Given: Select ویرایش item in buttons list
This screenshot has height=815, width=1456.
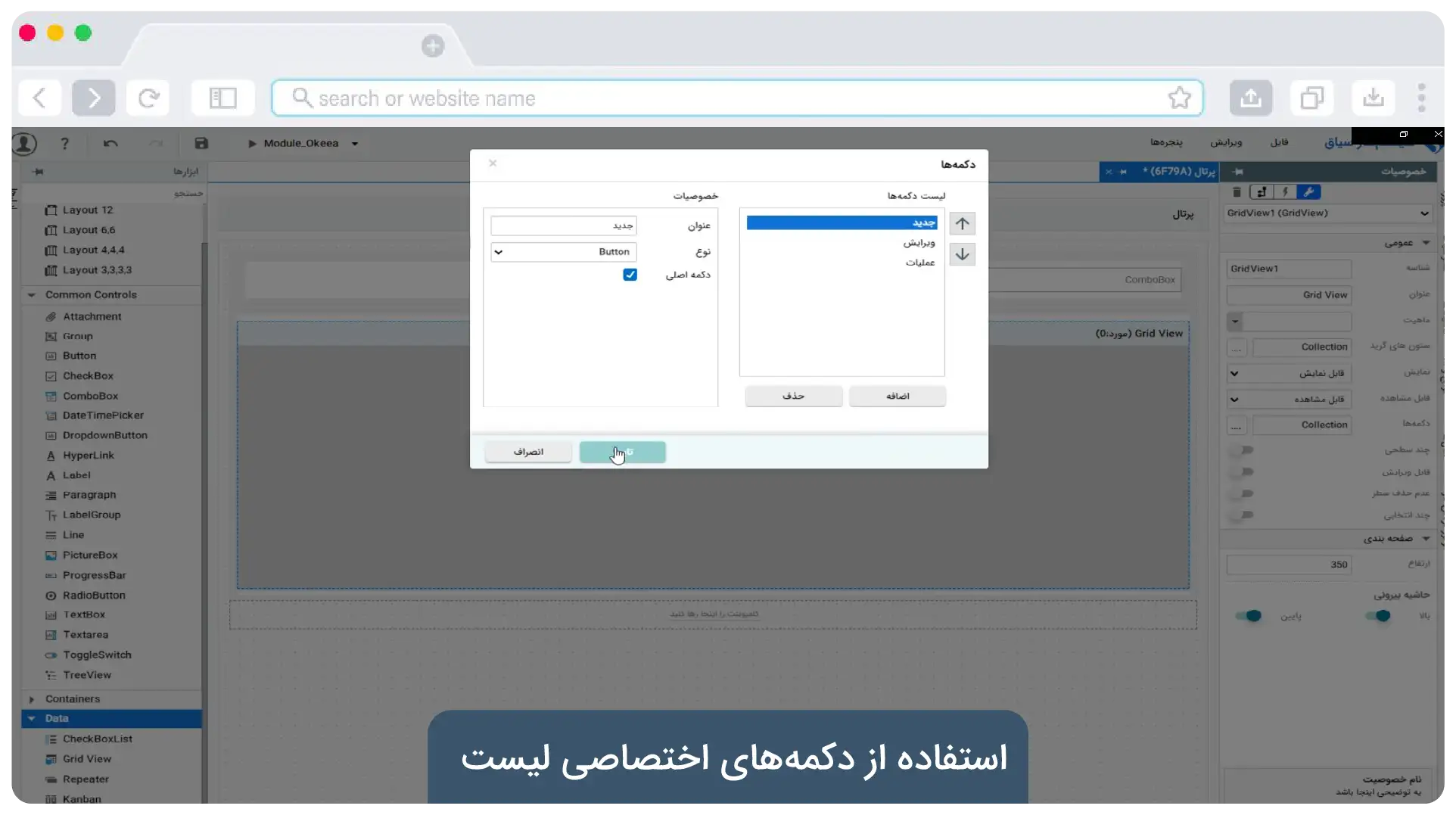Looking at the screenshot, I should [919, 243].
